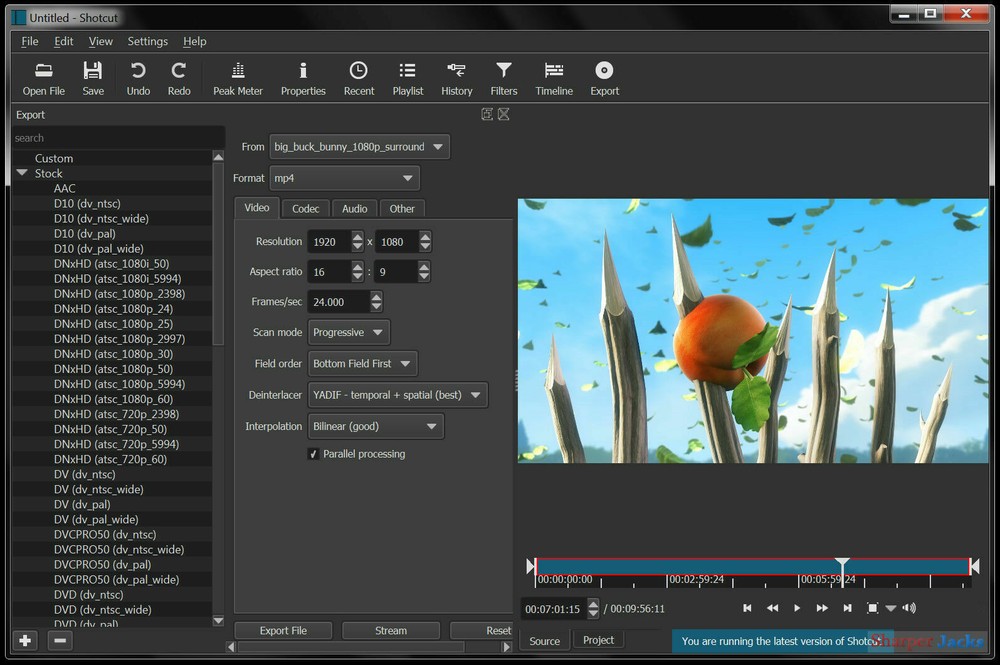Enable Parallel processing checkbox

click(x=314, y=453)
